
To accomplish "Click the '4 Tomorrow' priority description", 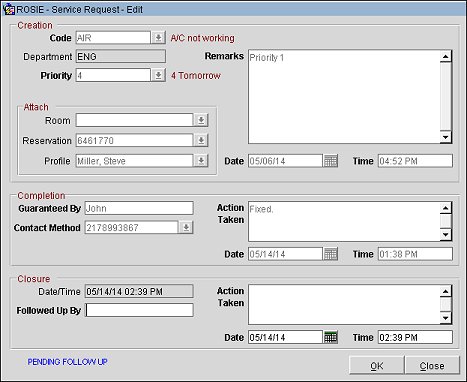I will [196, 76].
